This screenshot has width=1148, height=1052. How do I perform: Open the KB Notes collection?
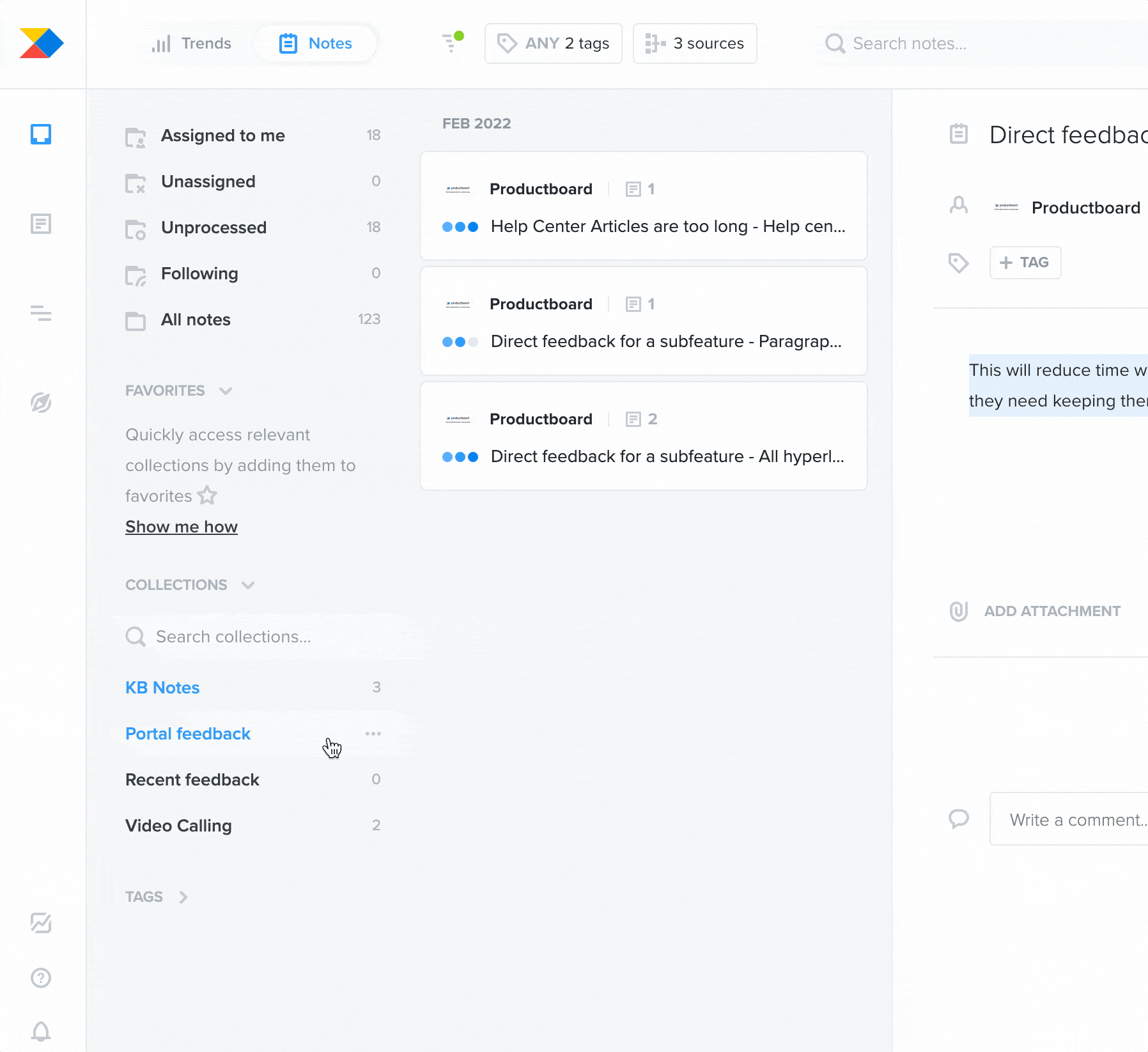253,688
